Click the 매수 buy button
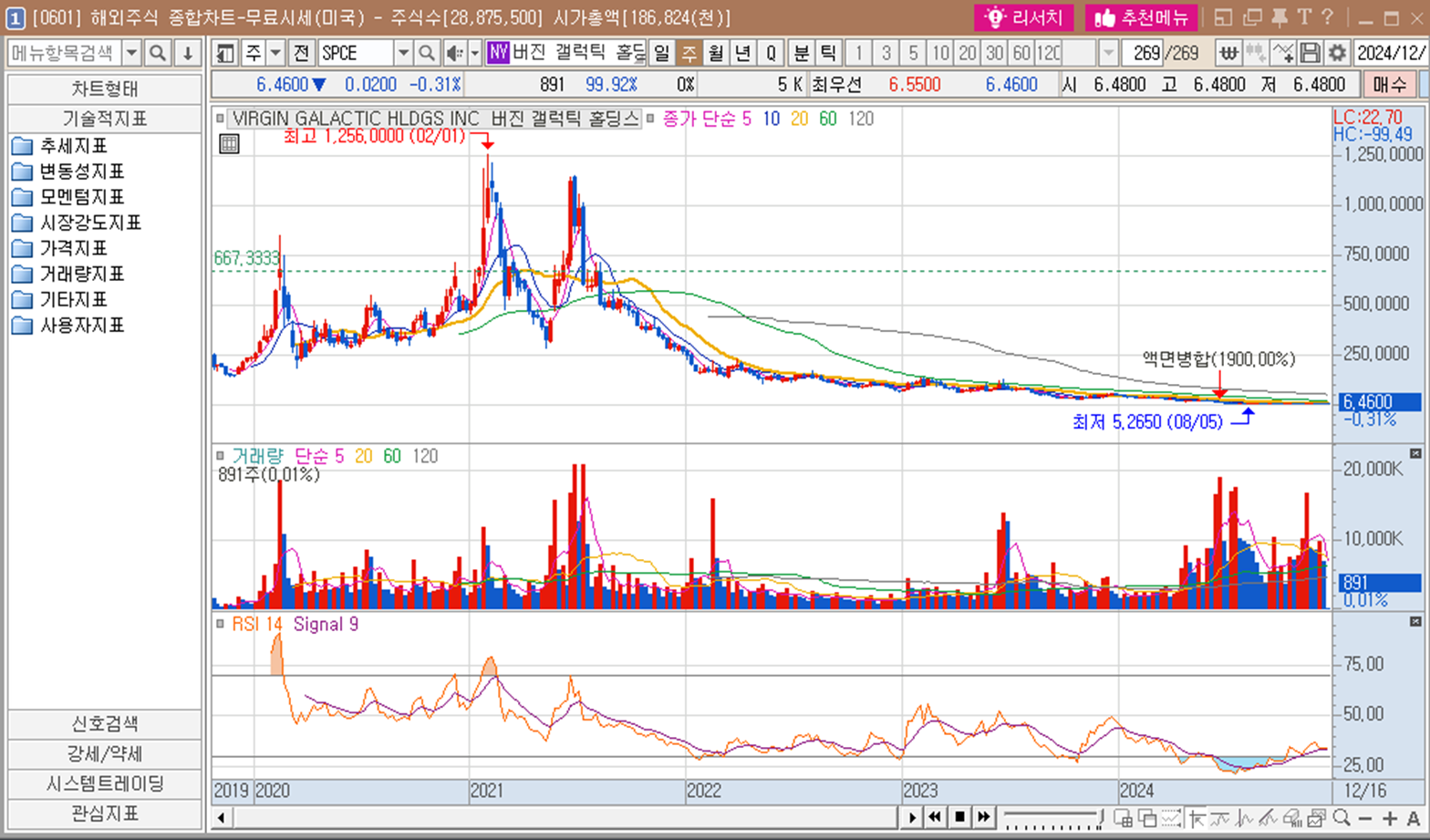The image size is (1430, 840). [1389, 85]
